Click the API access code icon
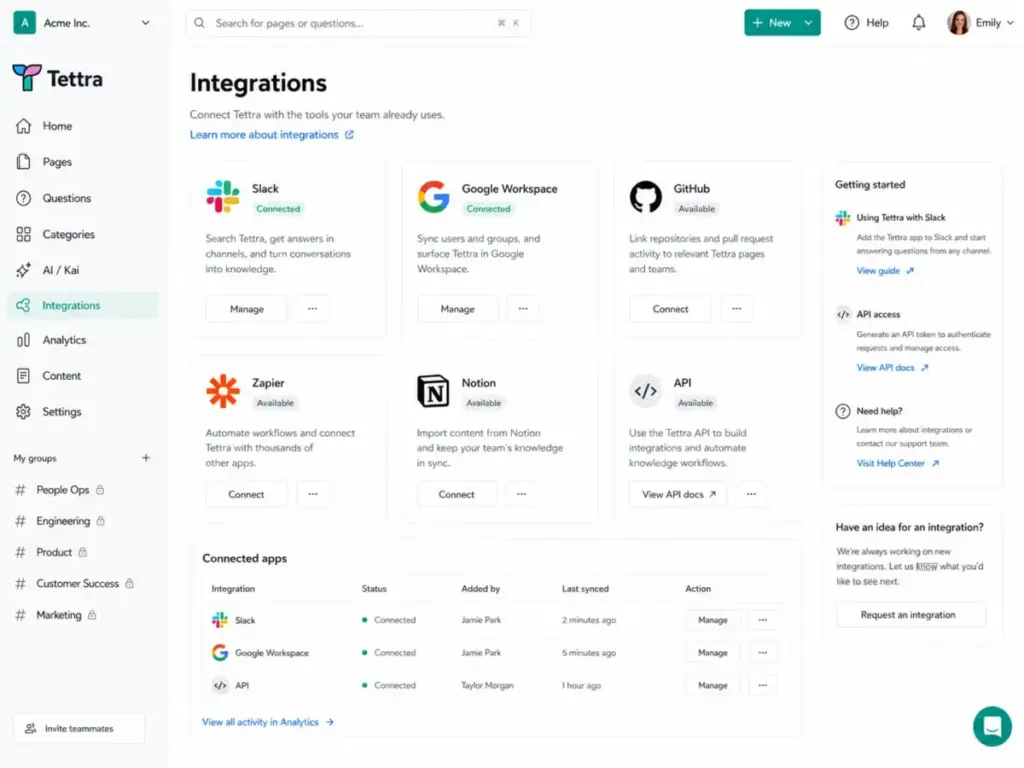The image size is (1024, 768). (x=843, y=314)
